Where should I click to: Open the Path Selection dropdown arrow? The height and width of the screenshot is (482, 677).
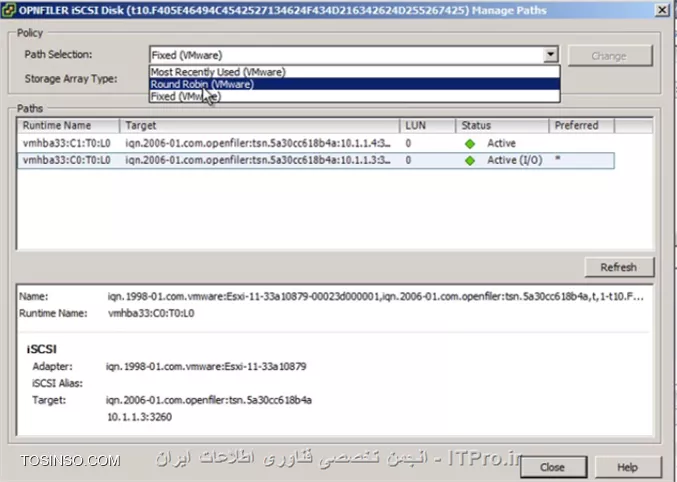tap(550, 55)
